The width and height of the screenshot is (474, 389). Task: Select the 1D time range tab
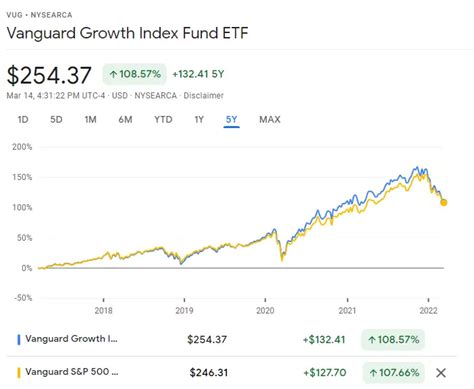[23, 119]
